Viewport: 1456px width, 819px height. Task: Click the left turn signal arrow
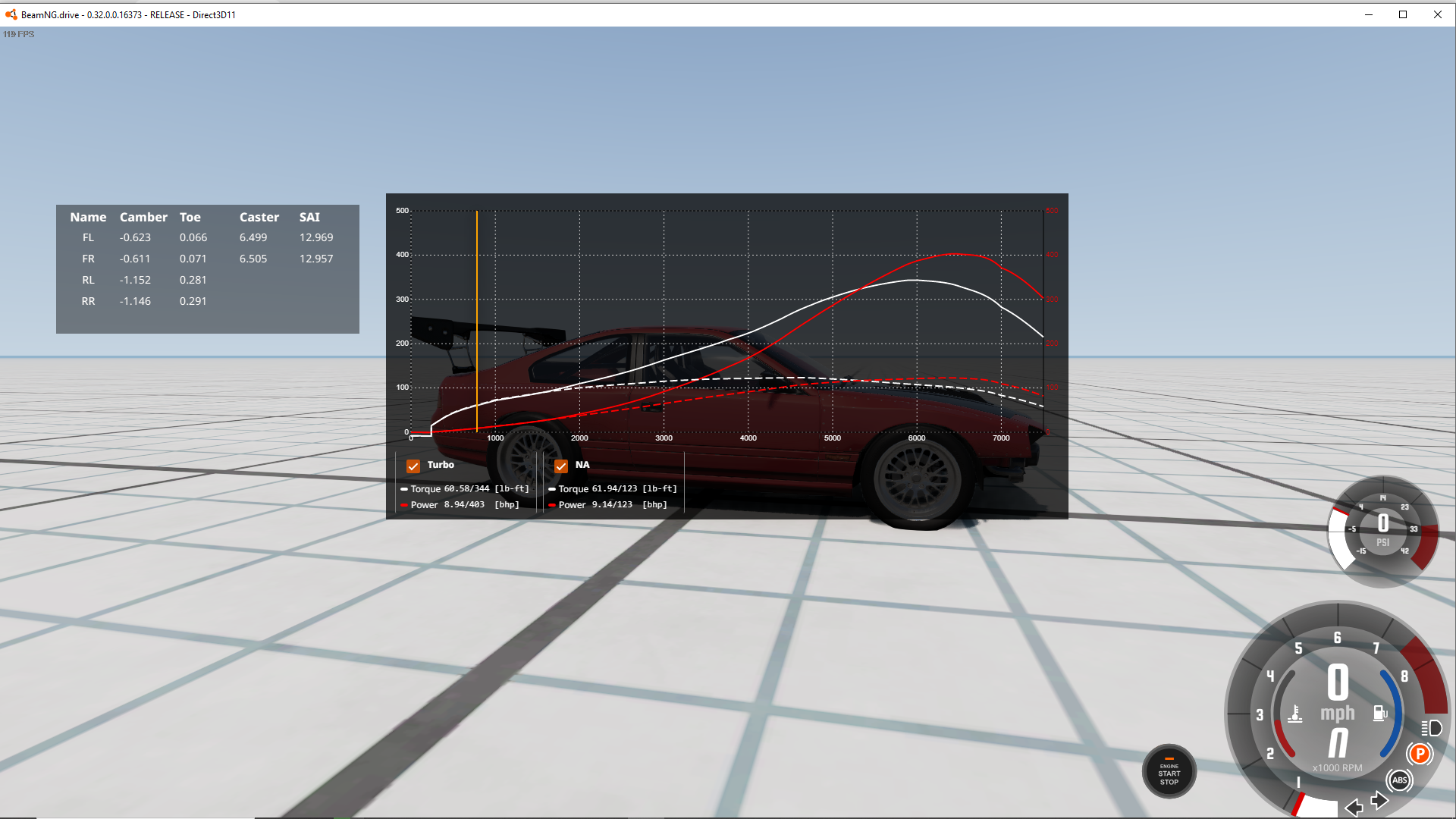[1354, 807]
